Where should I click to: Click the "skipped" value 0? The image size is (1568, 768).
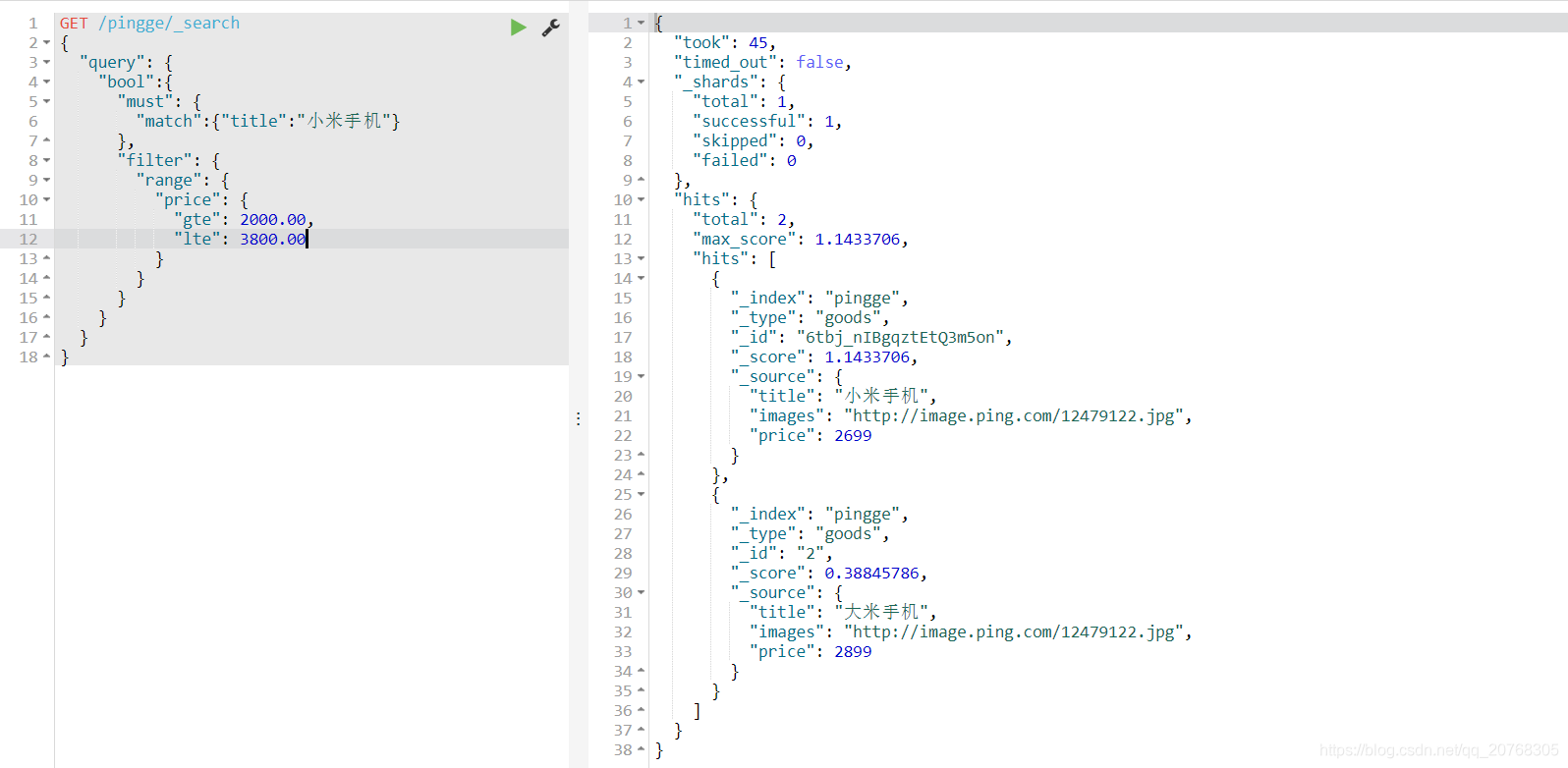pos(801,141)
